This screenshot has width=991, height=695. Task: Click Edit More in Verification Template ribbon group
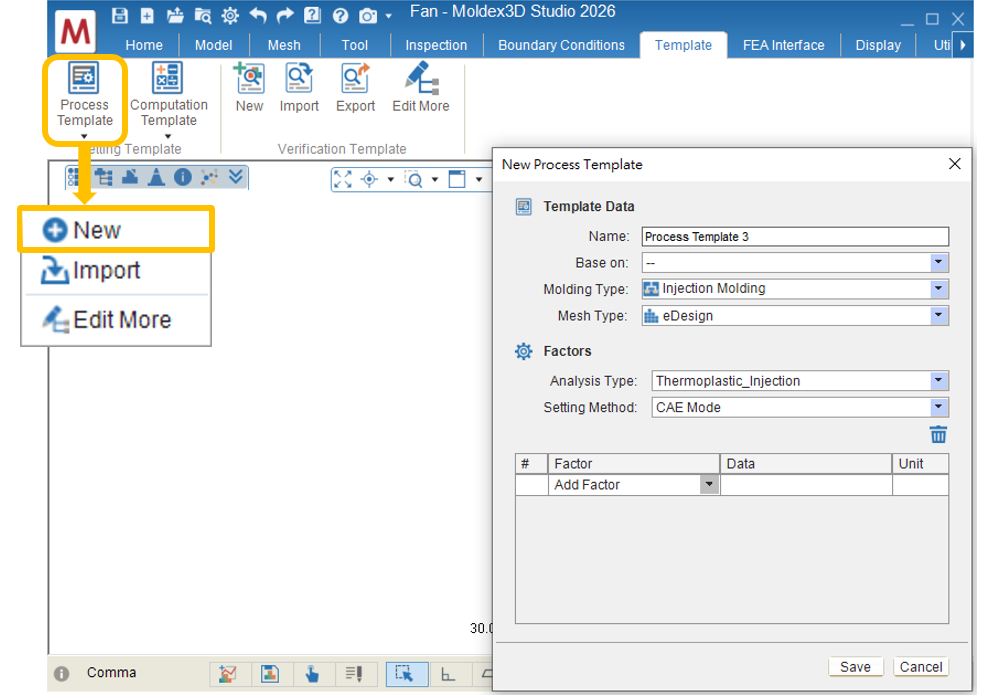(420, 88)
